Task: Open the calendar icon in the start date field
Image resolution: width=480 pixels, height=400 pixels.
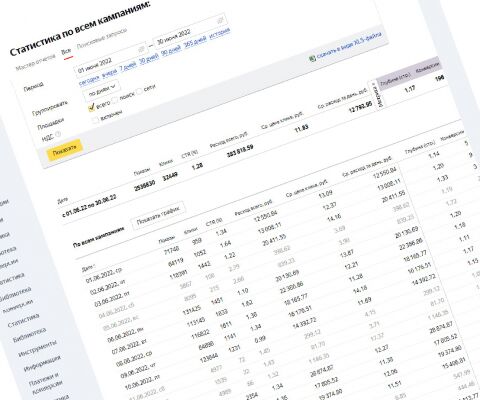Action: [141, 49]
